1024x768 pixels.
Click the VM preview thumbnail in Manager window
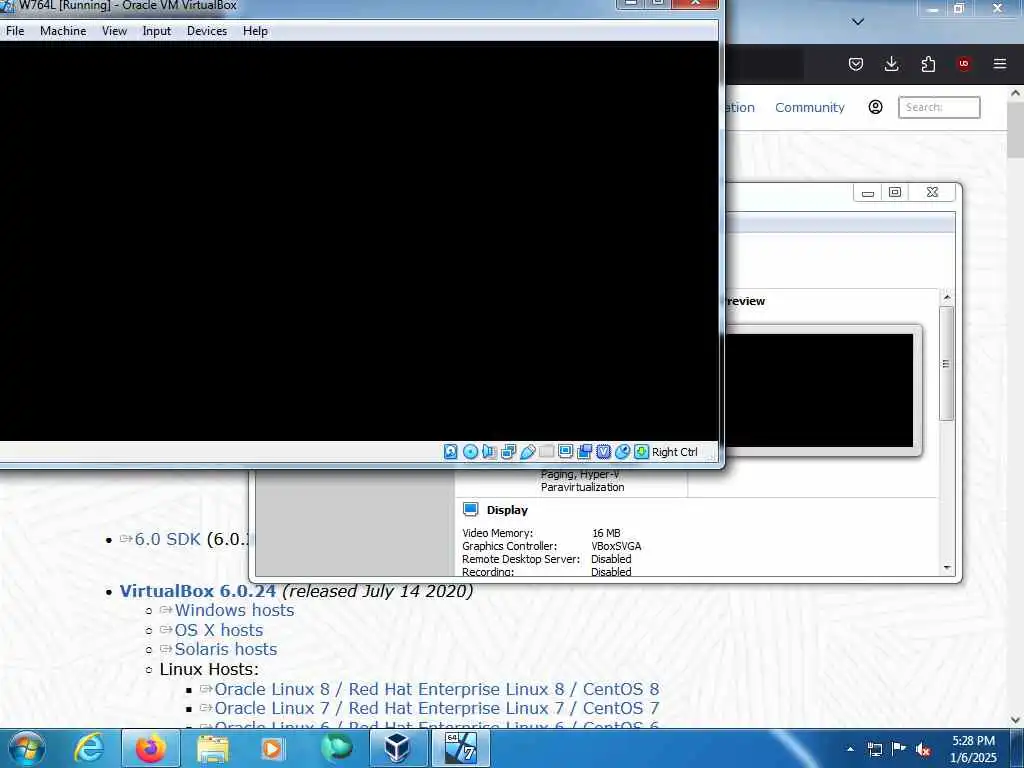[819, 391]
